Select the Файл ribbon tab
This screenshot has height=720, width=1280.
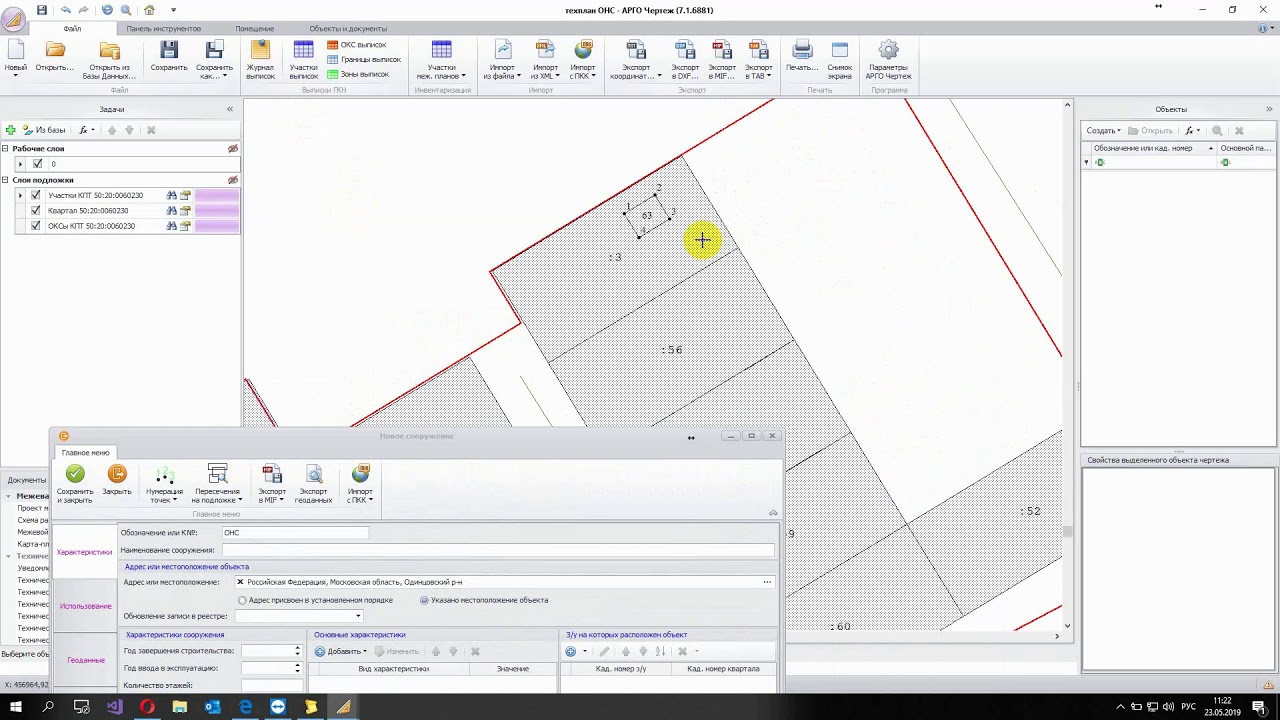(72, 29)
